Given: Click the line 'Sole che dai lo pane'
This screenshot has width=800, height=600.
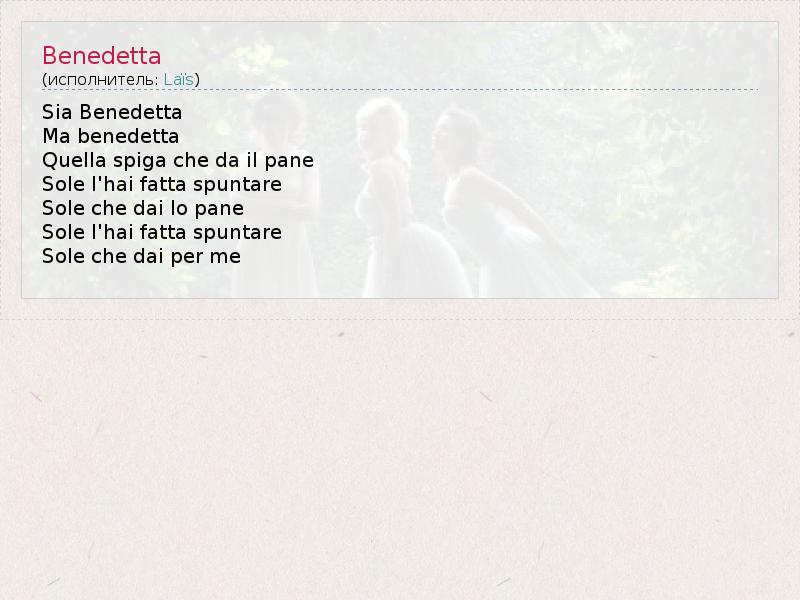Looking at the screenshot, I should coord(143,208).
